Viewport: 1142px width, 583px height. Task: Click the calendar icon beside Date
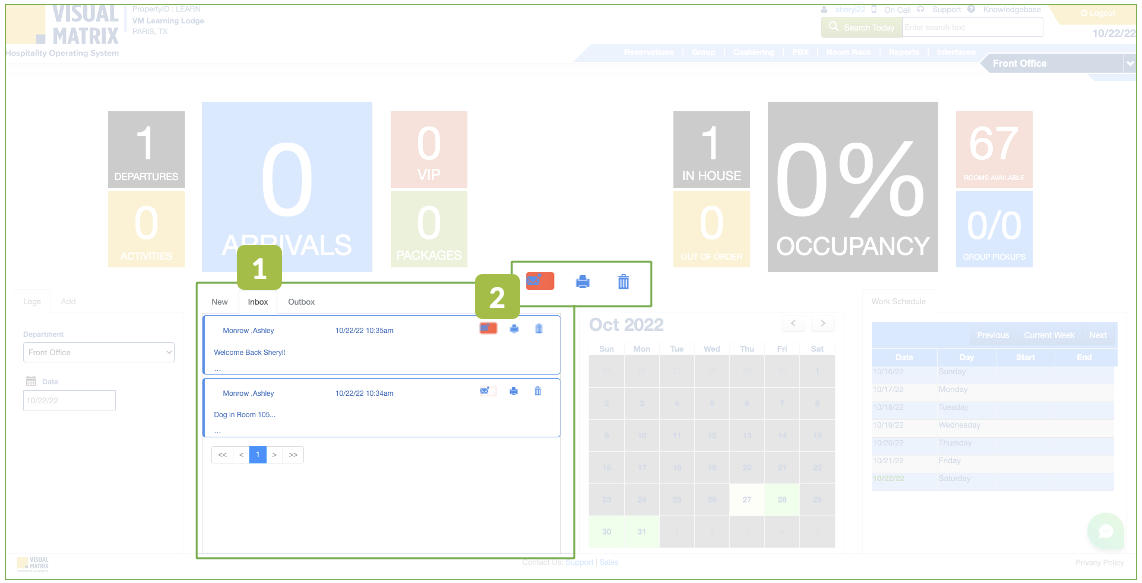(31, 381)
